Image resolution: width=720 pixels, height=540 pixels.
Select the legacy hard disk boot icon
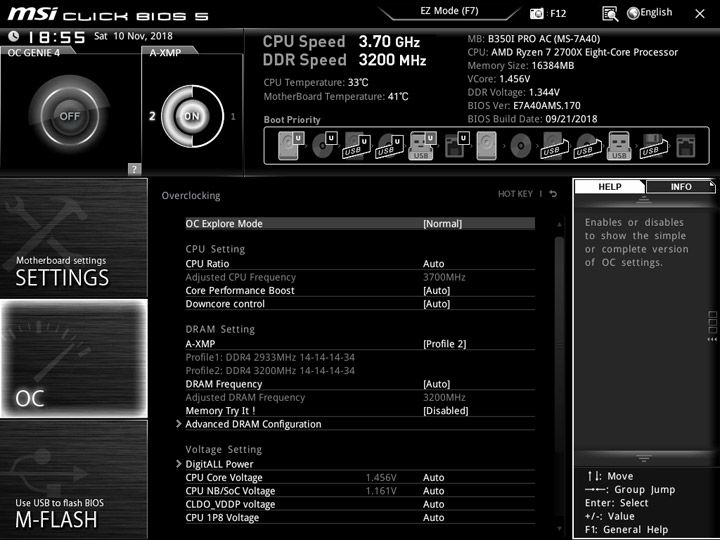(487, 146)
